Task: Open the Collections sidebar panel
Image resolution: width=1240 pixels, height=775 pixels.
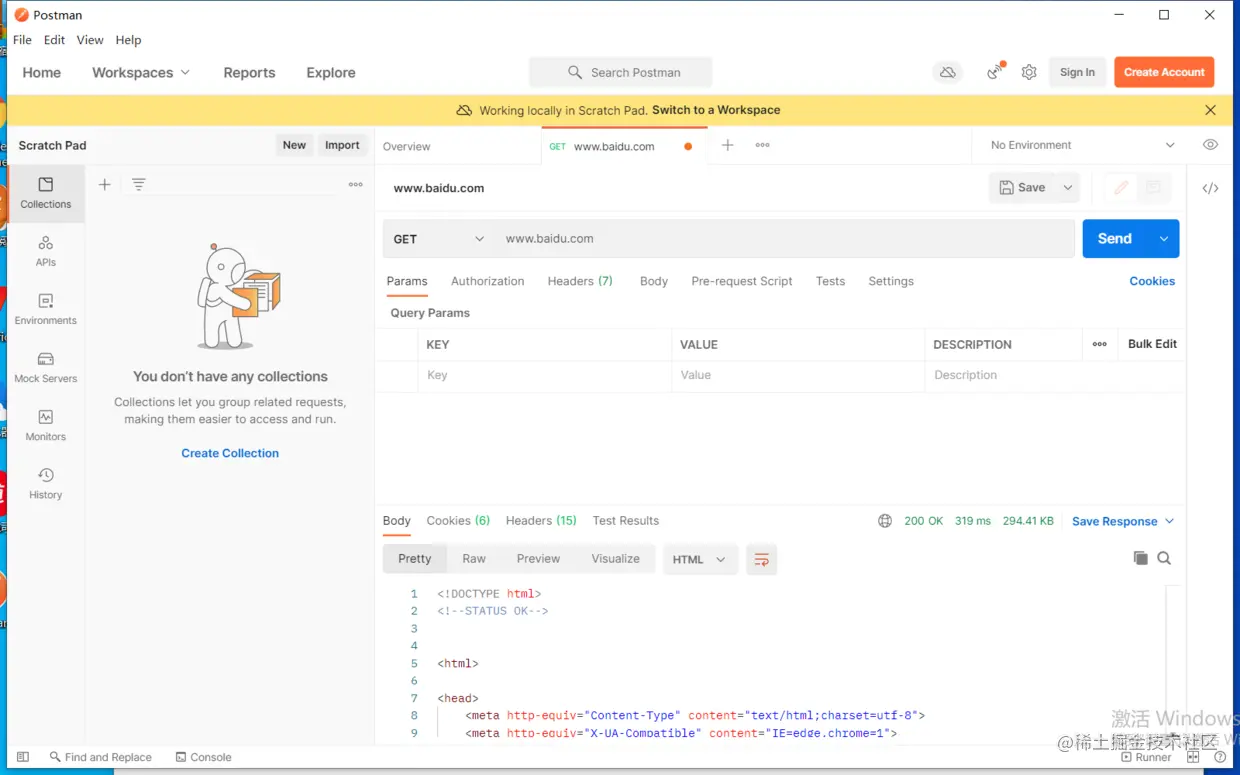Action: coord(46,193)
